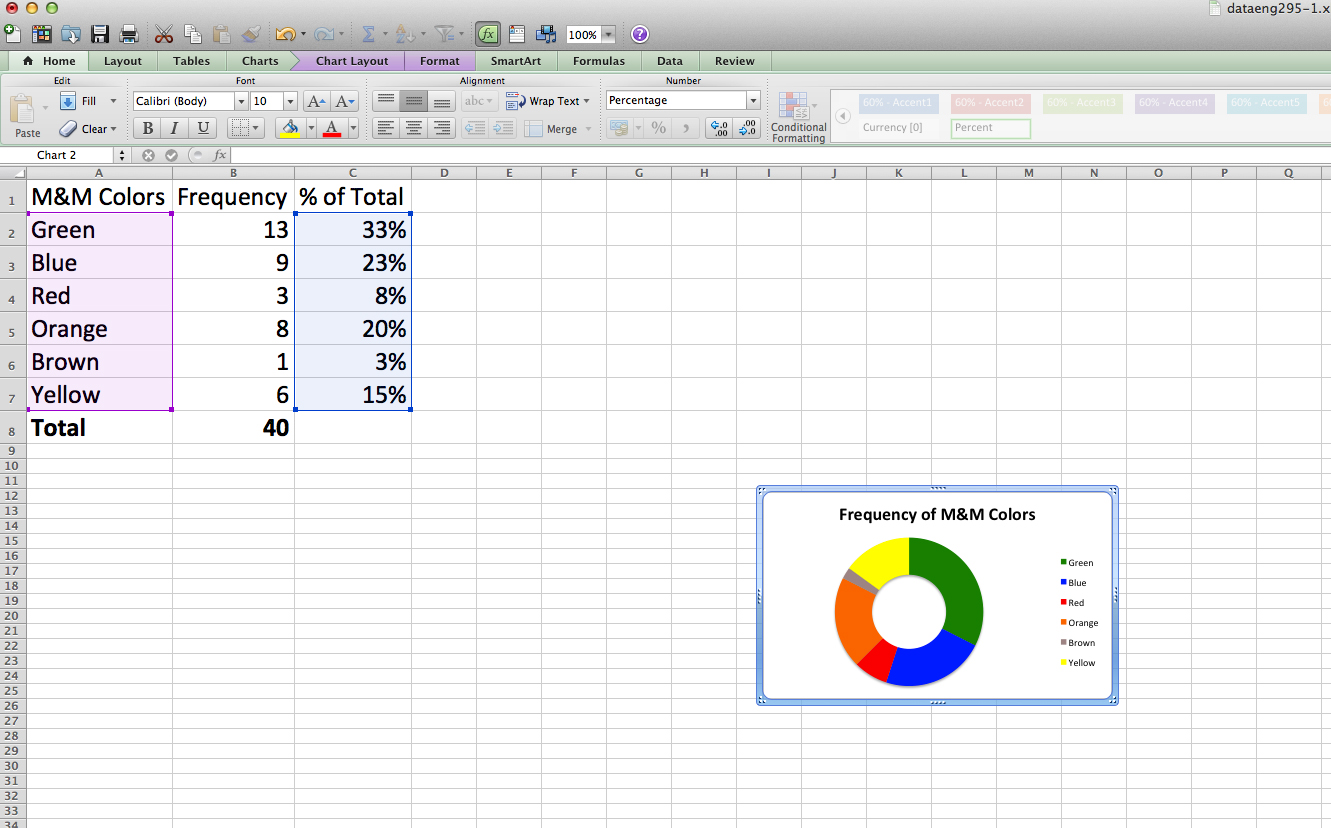Toggle Underline formatting

tap(203, 128)
